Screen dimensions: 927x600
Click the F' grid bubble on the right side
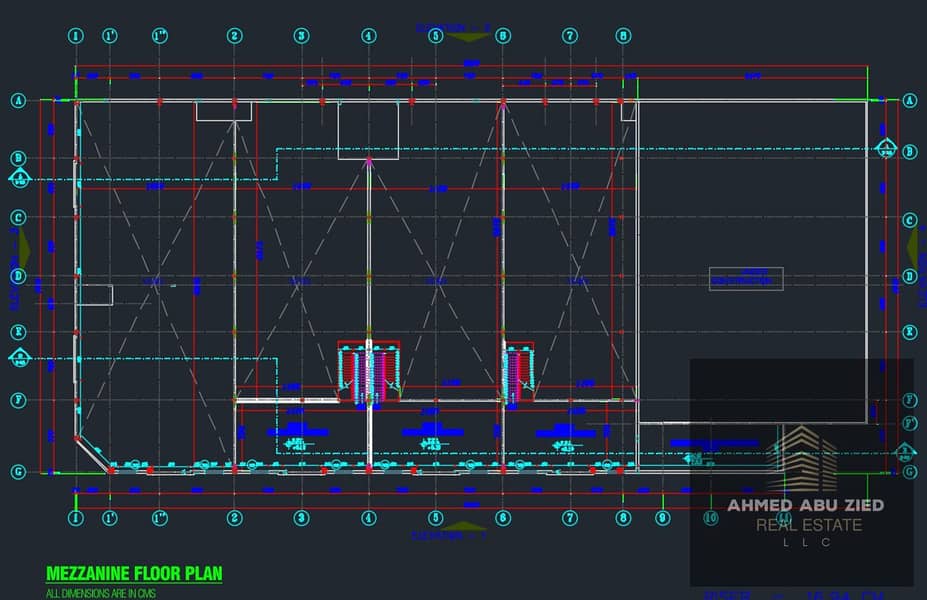coord(910,423)
